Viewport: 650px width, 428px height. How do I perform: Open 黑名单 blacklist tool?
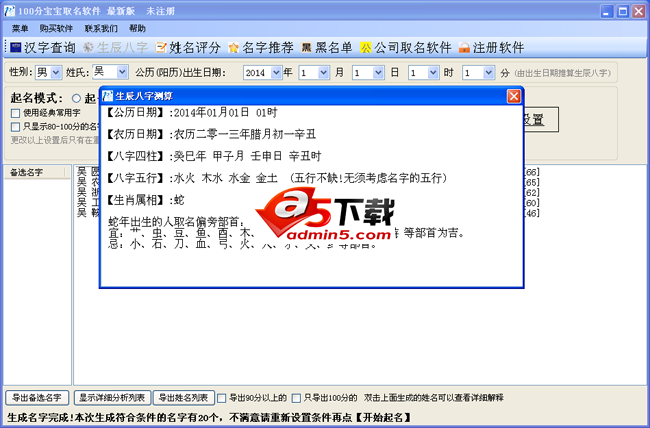(x=327, y=47)
